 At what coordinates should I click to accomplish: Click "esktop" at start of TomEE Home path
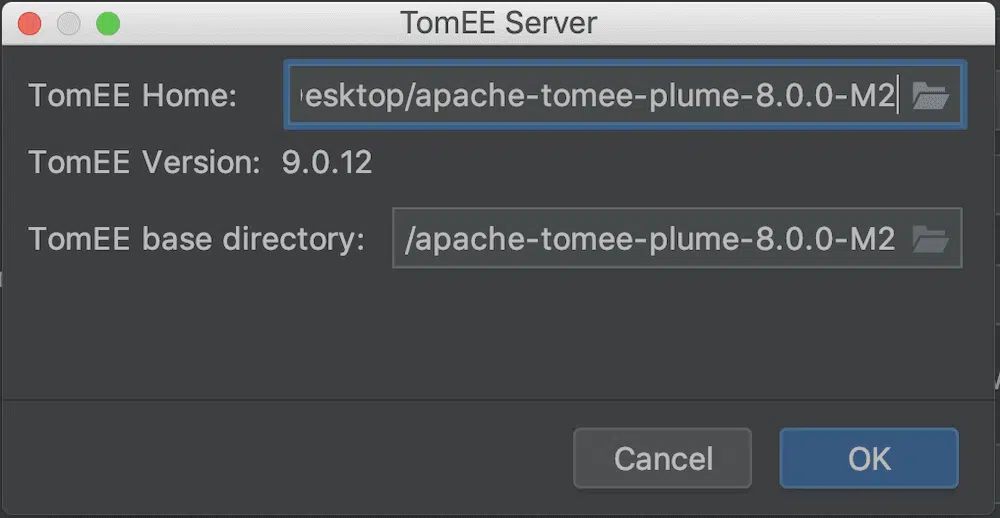tap(355, 97)
